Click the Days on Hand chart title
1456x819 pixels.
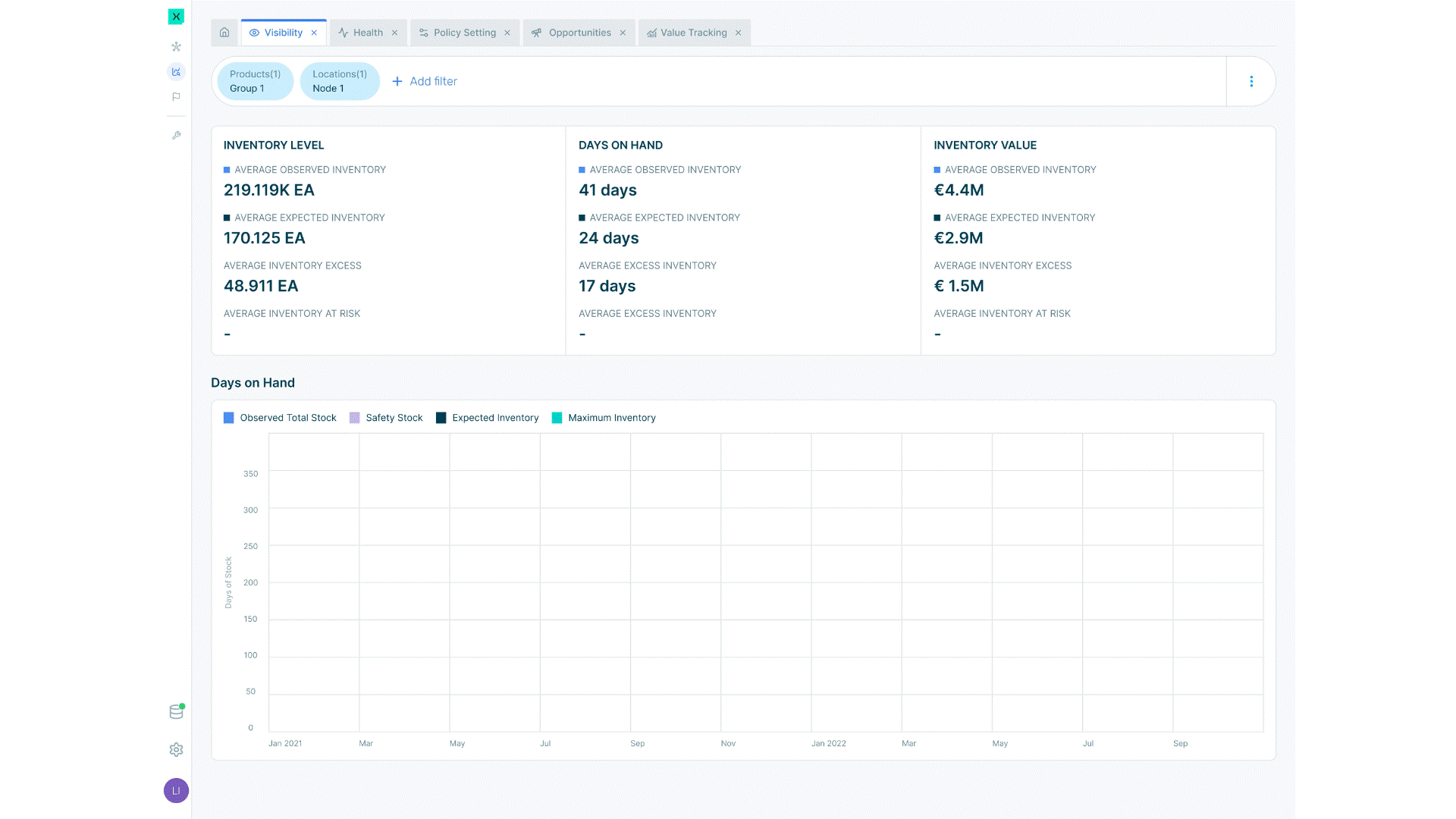[253, 383]
